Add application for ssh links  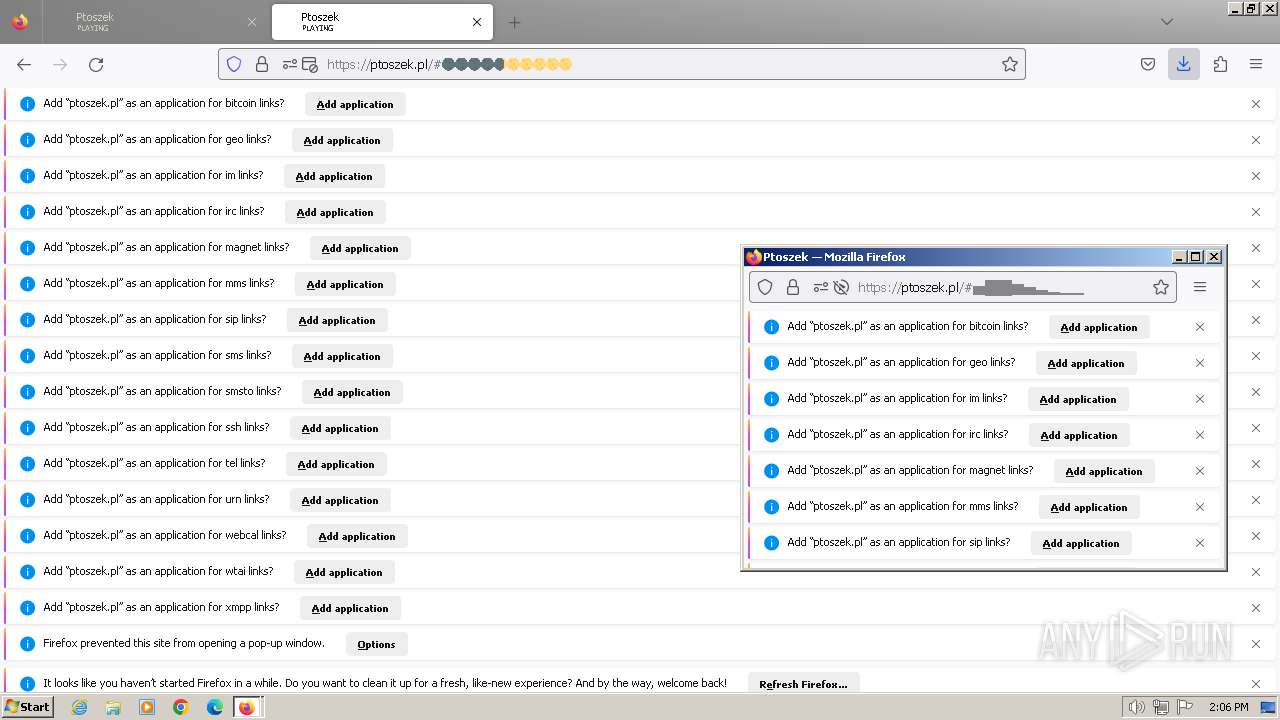click(x=340, y=428)
